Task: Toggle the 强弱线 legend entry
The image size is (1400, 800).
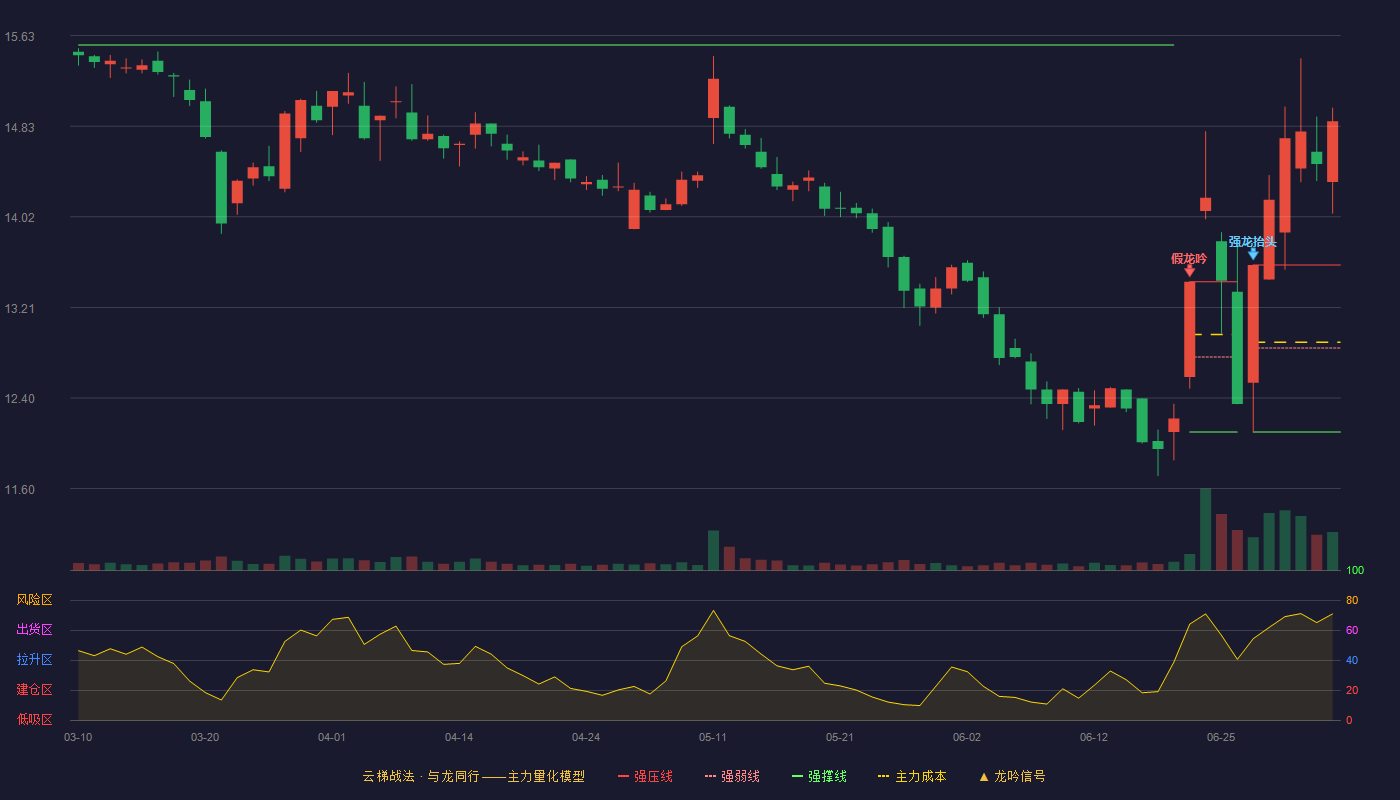Action: [732, 776]
